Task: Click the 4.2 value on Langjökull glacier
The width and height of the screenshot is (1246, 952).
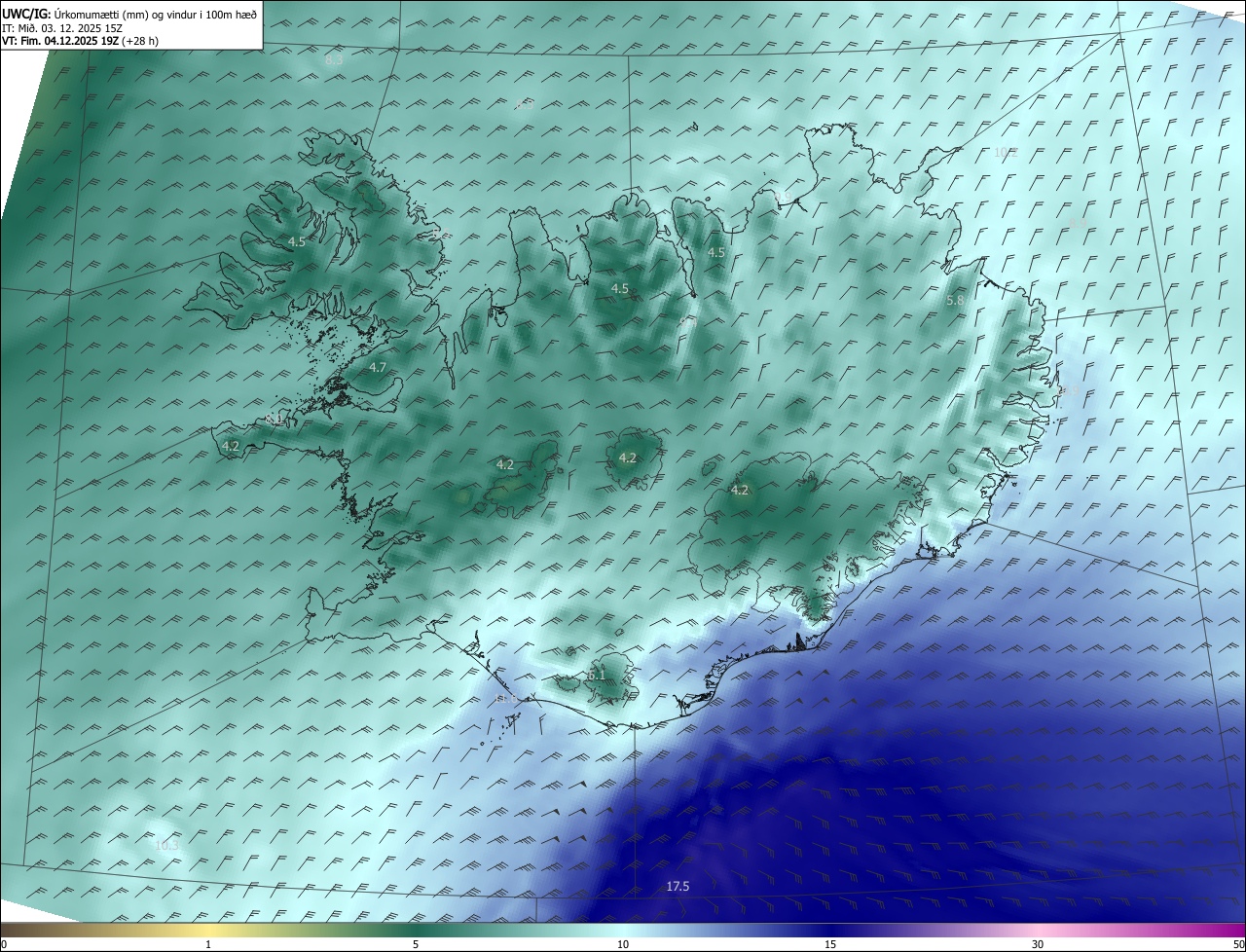Action: [505, 464]
